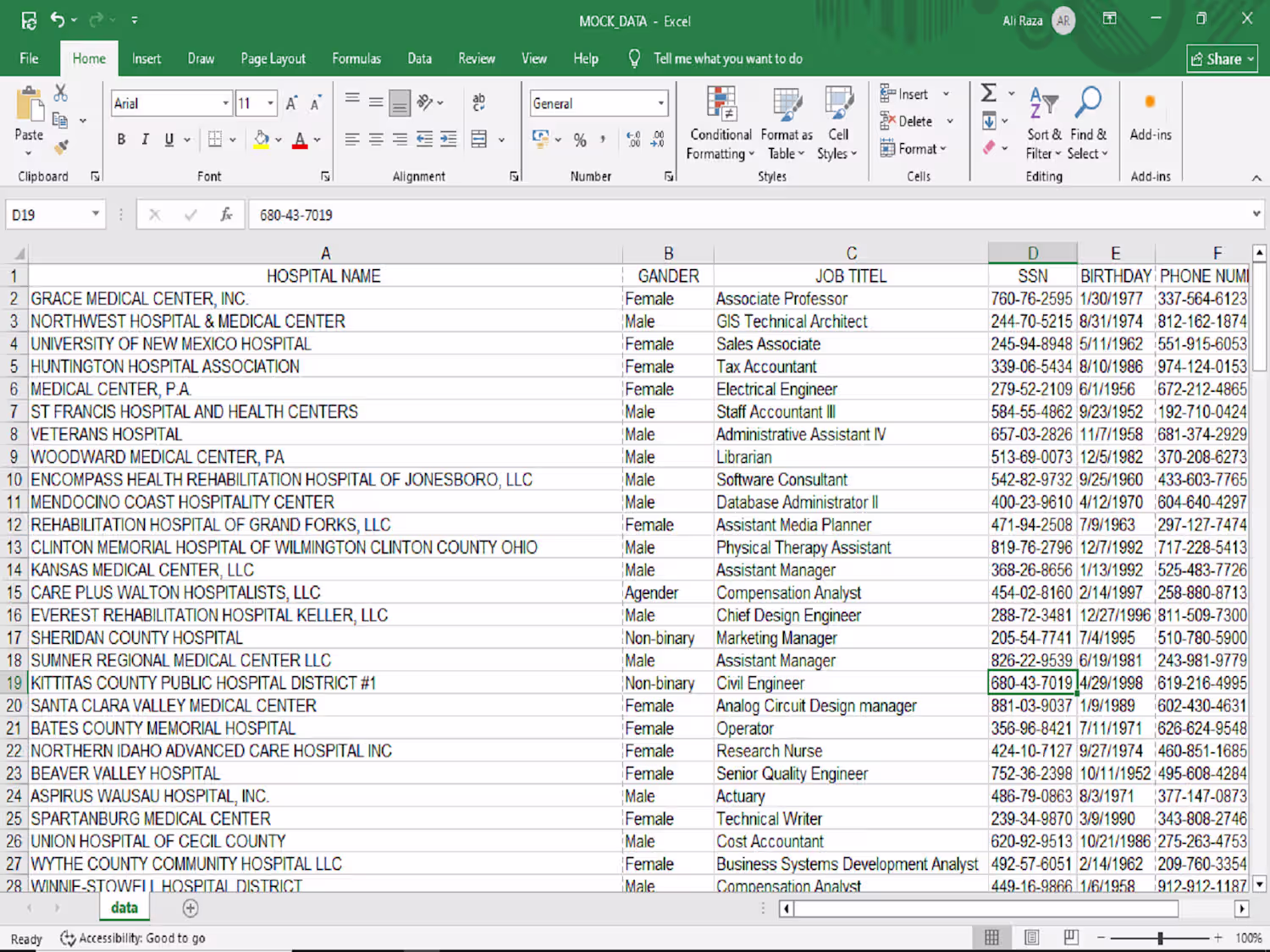Select cell containing Civil Engineer
Viewport: 1270px width, 952px height.
pos(849,683)
